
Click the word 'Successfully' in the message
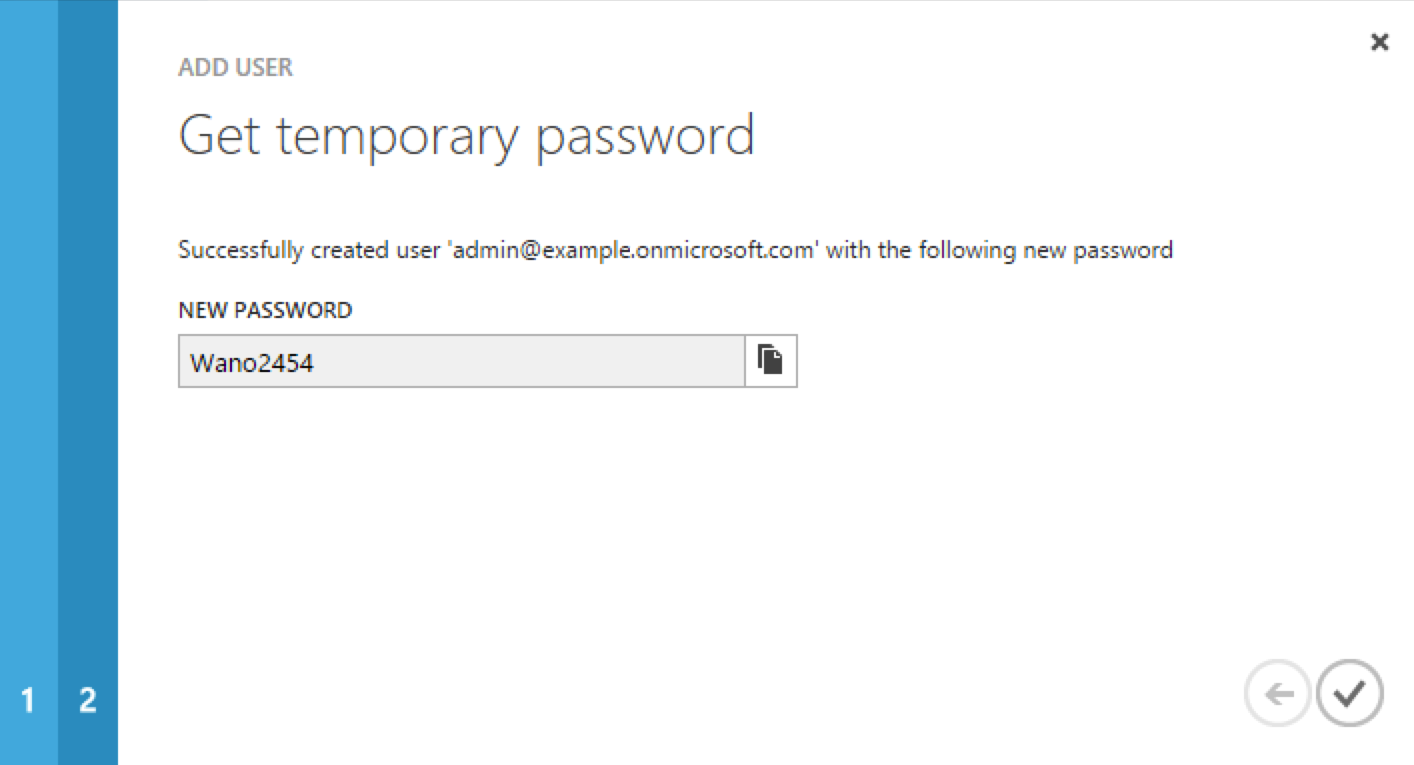click(241, 250)
